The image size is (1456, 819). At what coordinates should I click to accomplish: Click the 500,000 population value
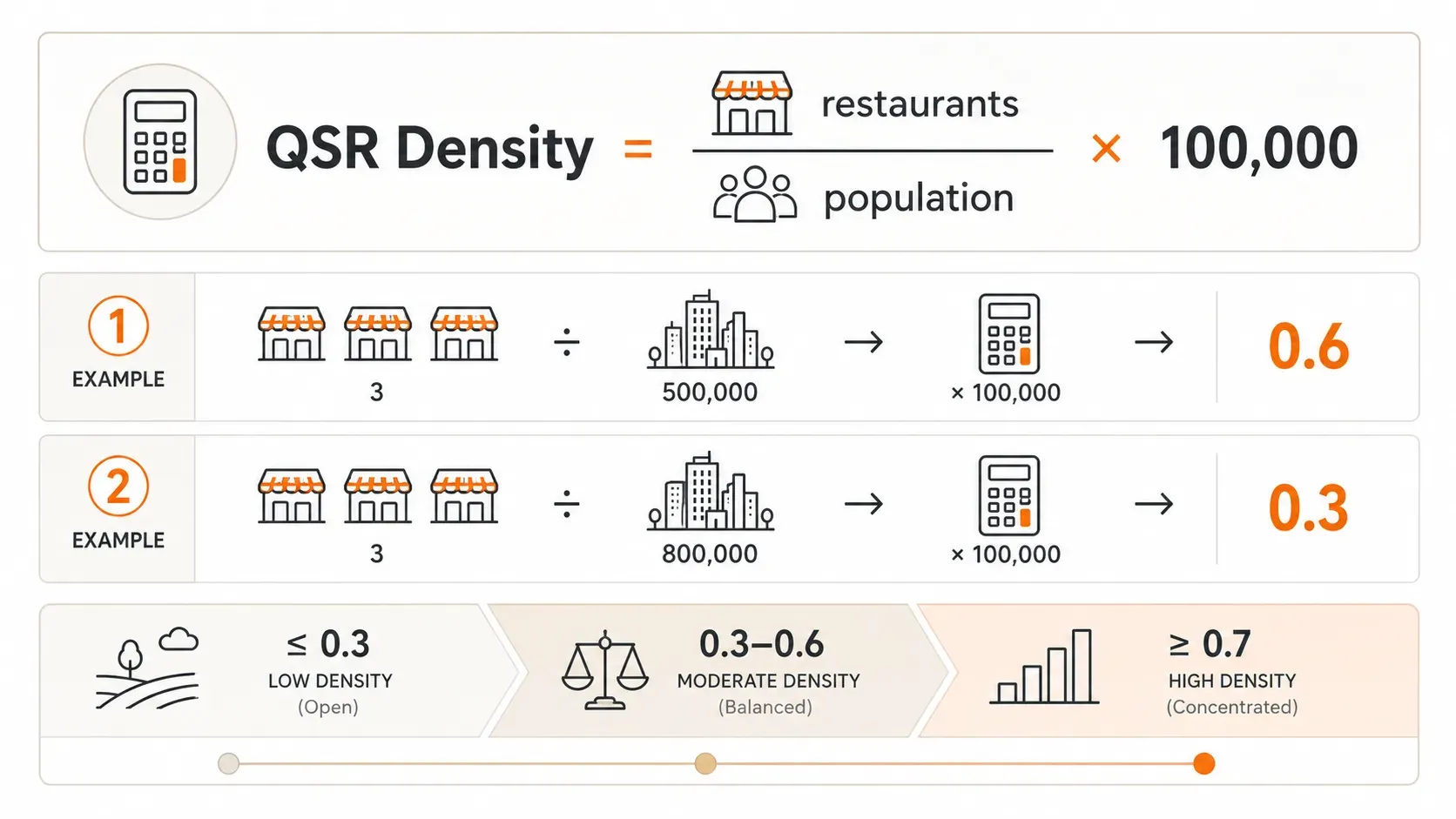tap(710, 393)
